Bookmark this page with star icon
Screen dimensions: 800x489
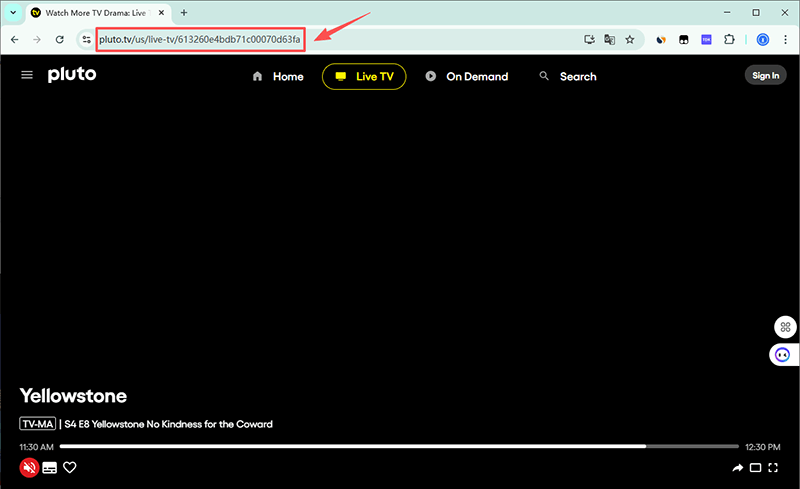[x=630, y=39]
